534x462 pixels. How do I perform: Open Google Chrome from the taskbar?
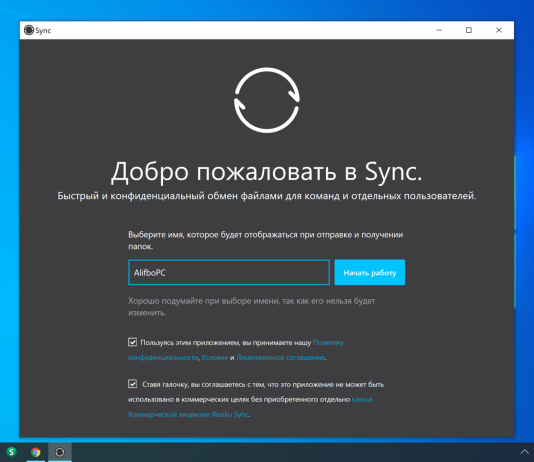pos(36,452)
